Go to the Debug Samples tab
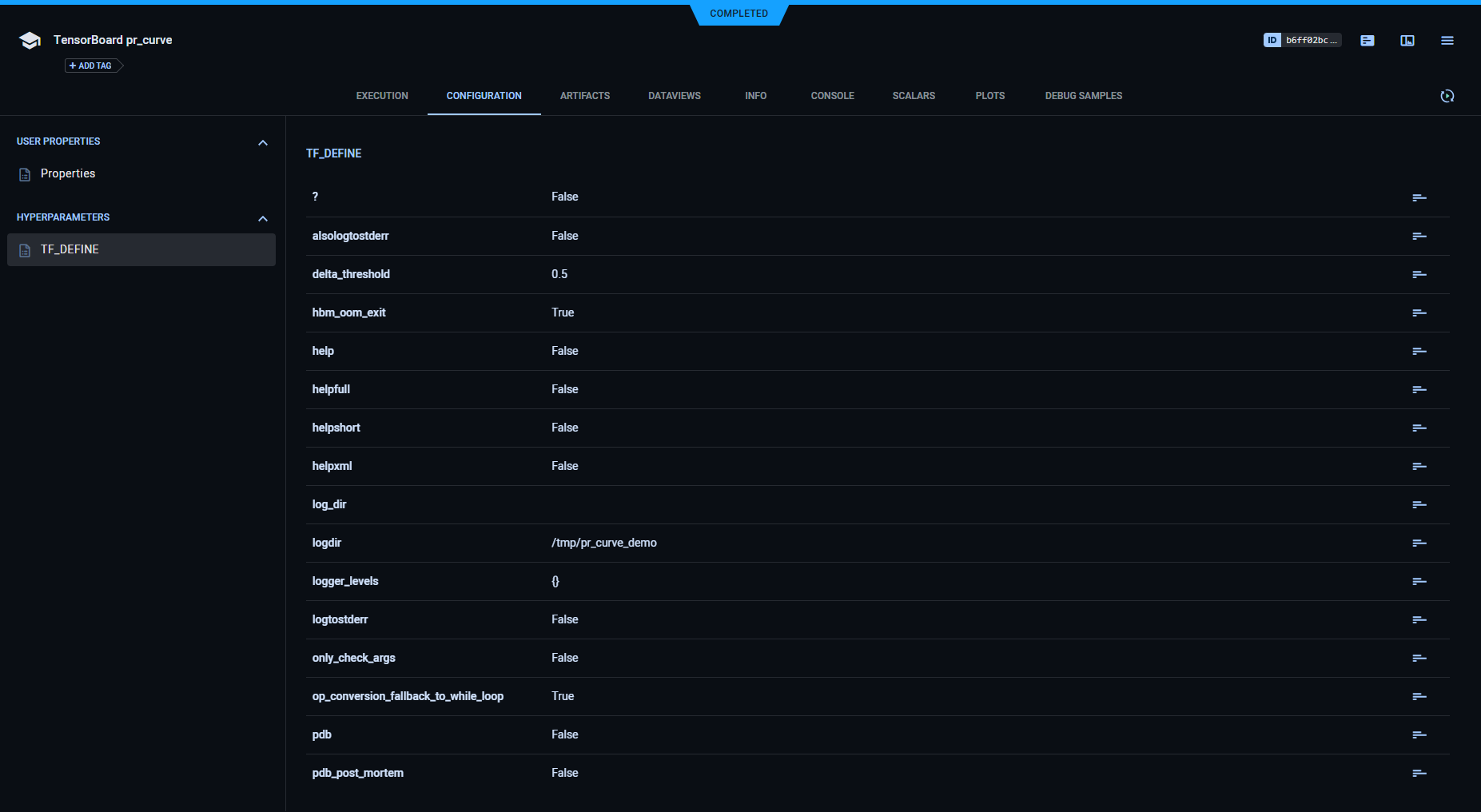This screenshot has height=812, width=1481. click(x=1083, y=96)
